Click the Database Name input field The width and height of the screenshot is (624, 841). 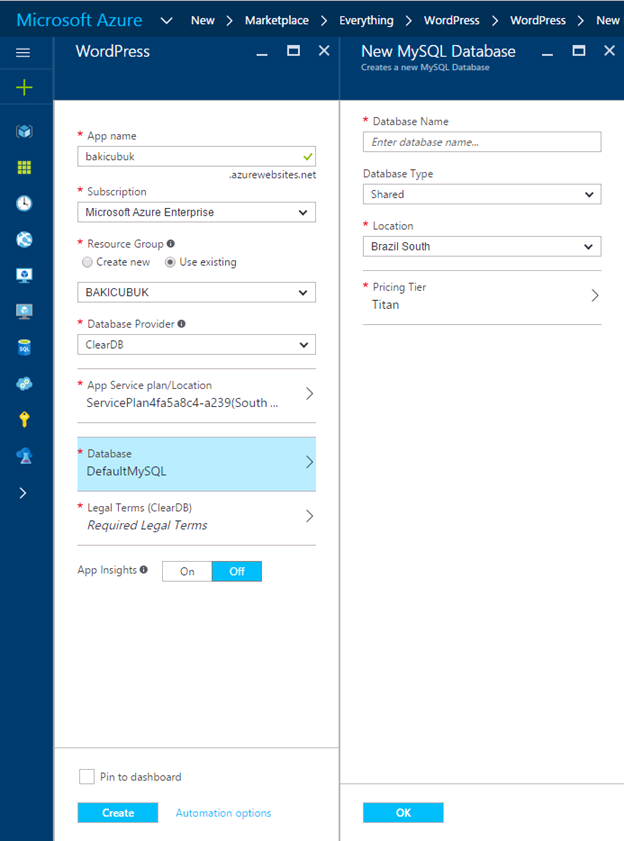click(482, 142)
